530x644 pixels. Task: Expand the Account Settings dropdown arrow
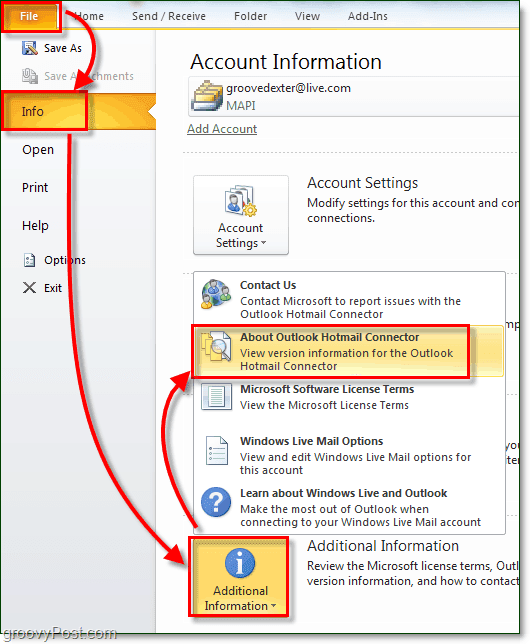(263, 243)
